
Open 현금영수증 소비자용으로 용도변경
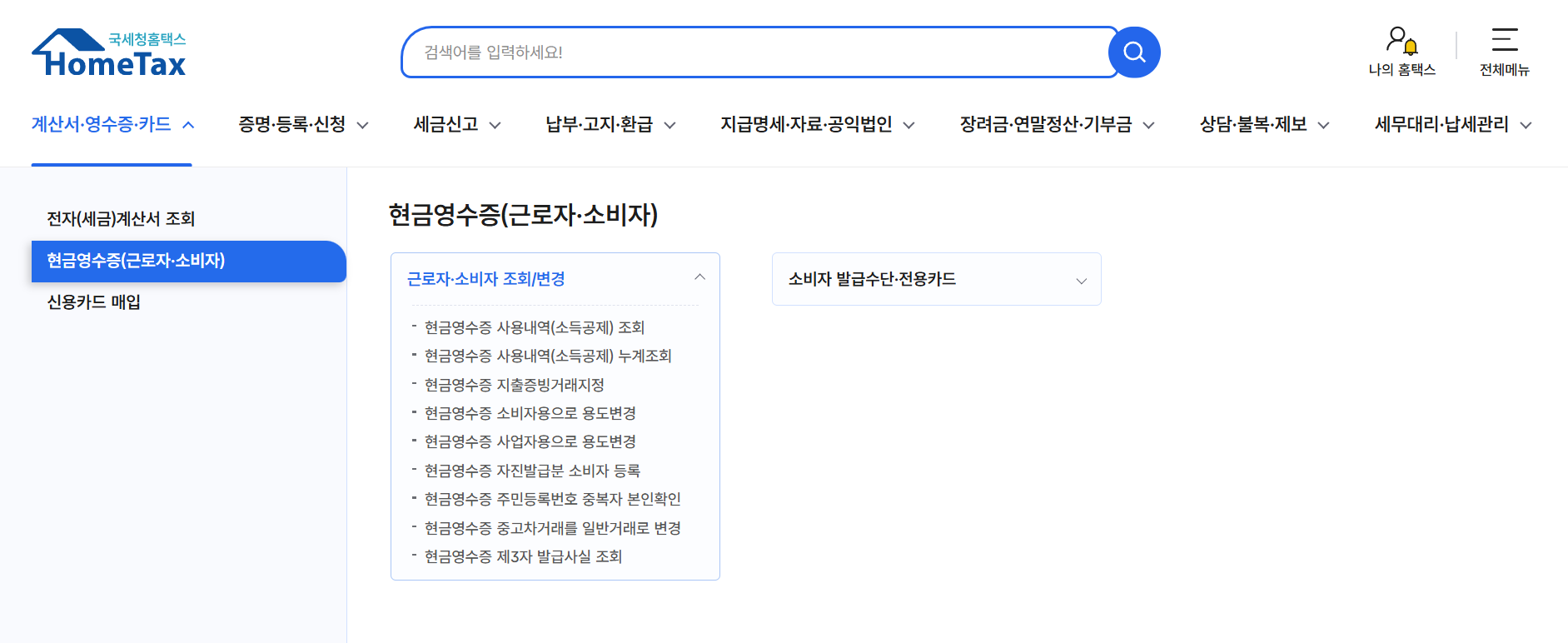click(x=530, y=413)
